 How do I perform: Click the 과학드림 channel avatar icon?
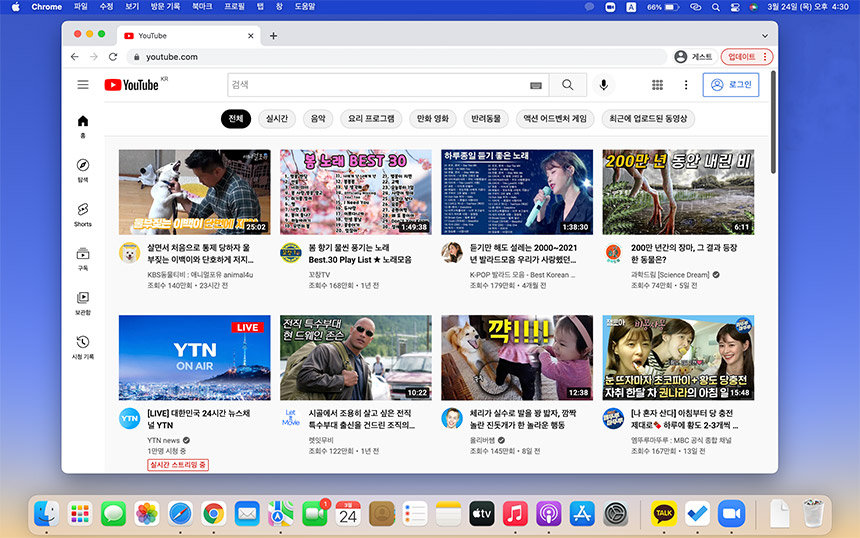point(613,253)
